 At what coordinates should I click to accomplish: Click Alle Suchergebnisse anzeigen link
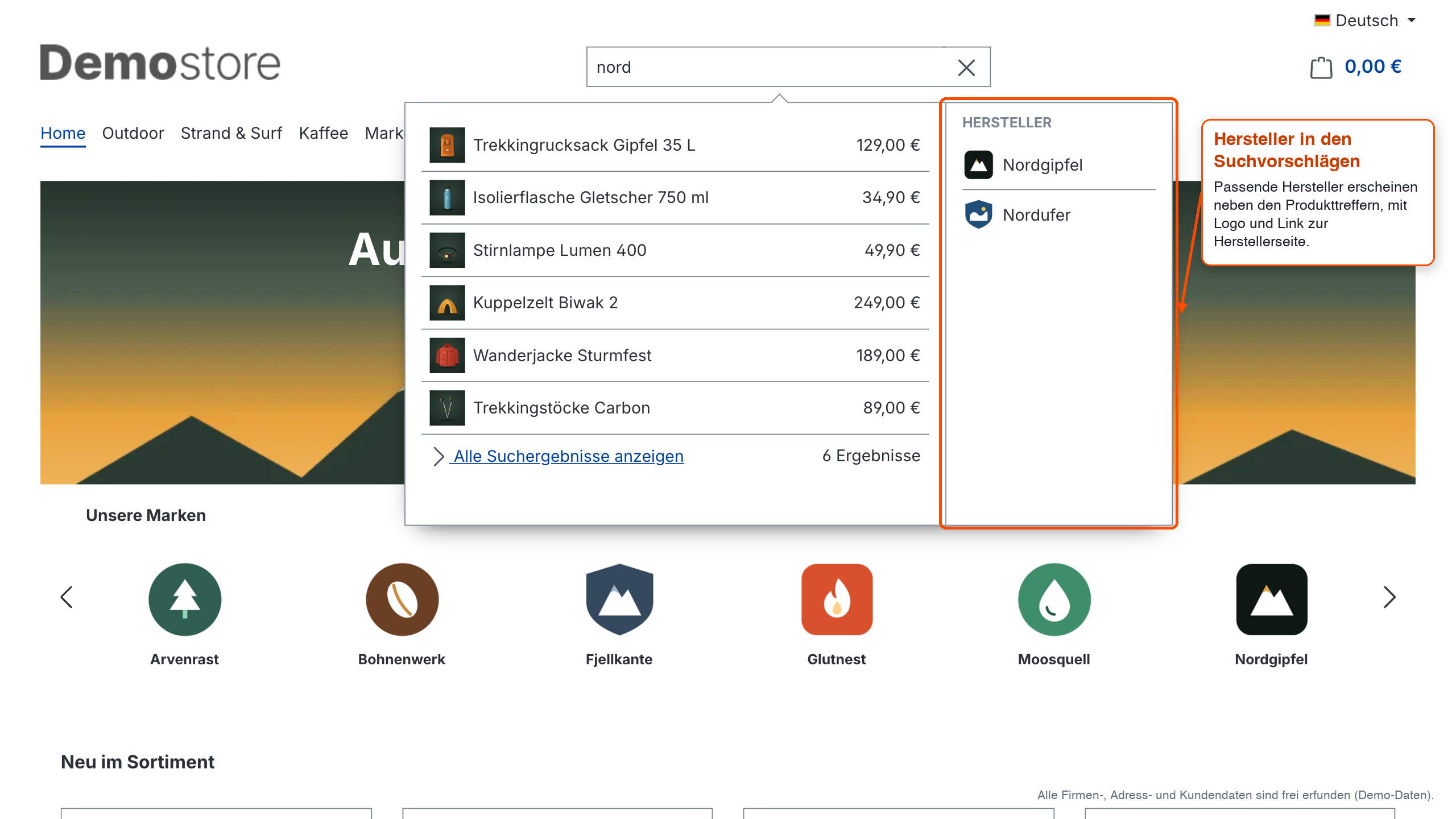[568, 456]
